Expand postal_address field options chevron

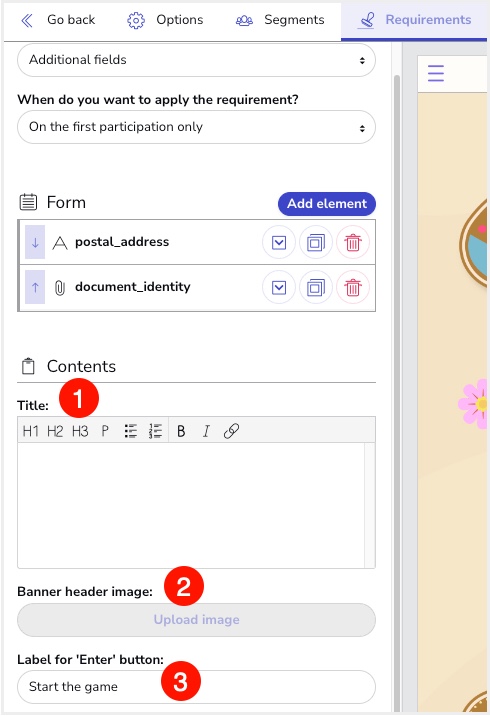click(279, 242)
